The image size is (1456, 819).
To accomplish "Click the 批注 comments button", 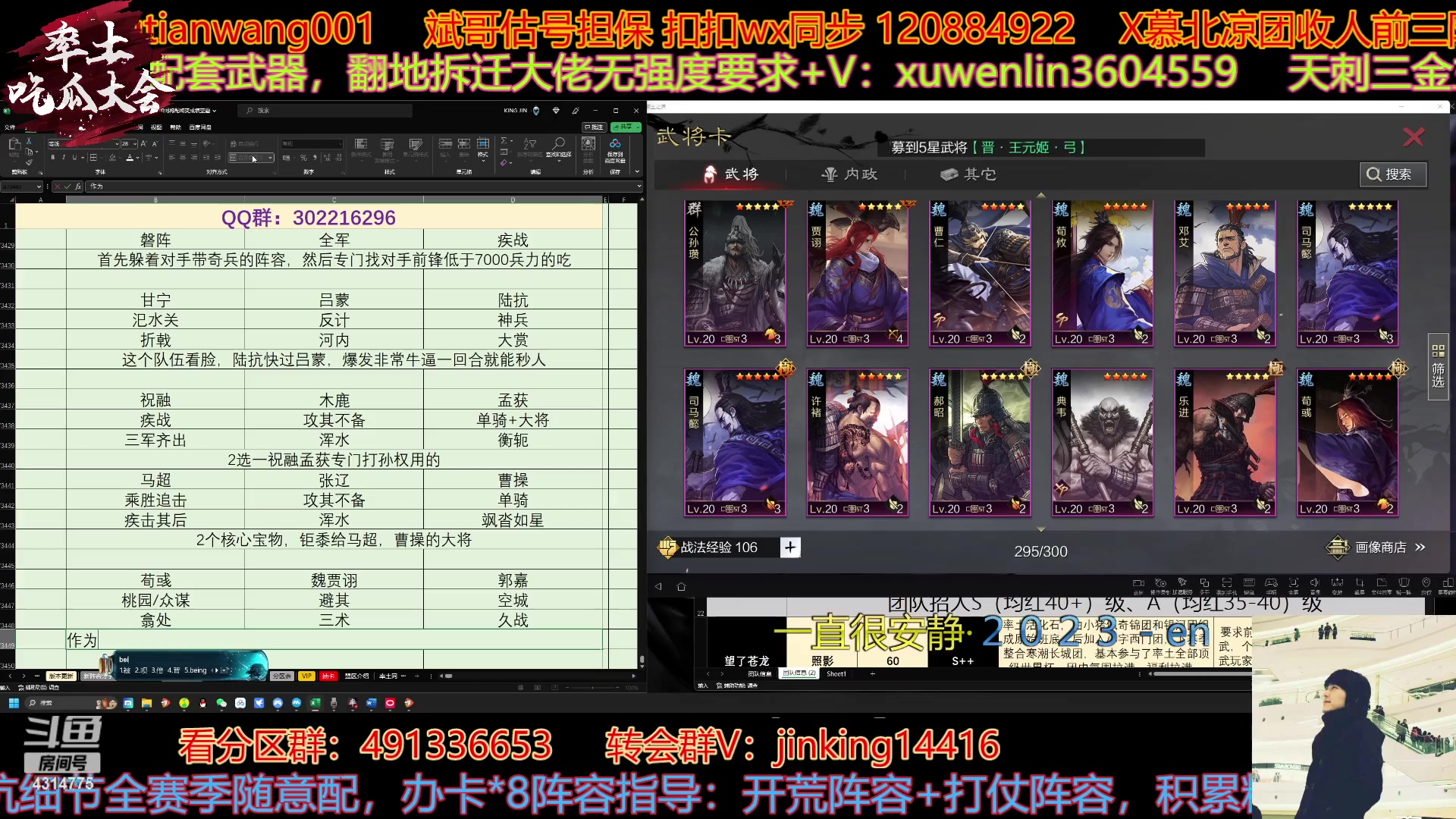I will point(595,127).
